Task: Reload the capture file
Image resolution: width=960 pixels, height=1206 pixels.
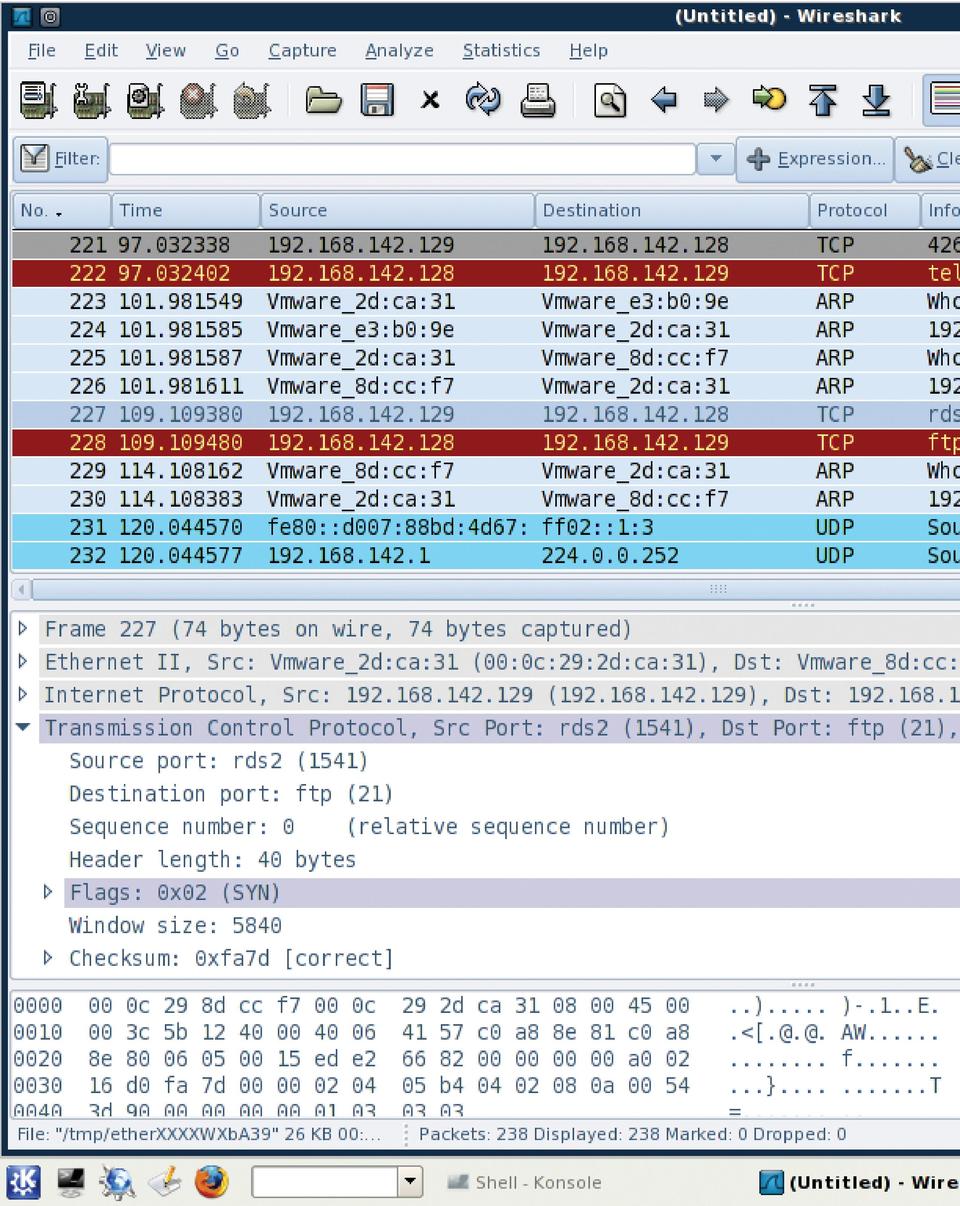Action: pyautogui.click(x=483, y=100)
